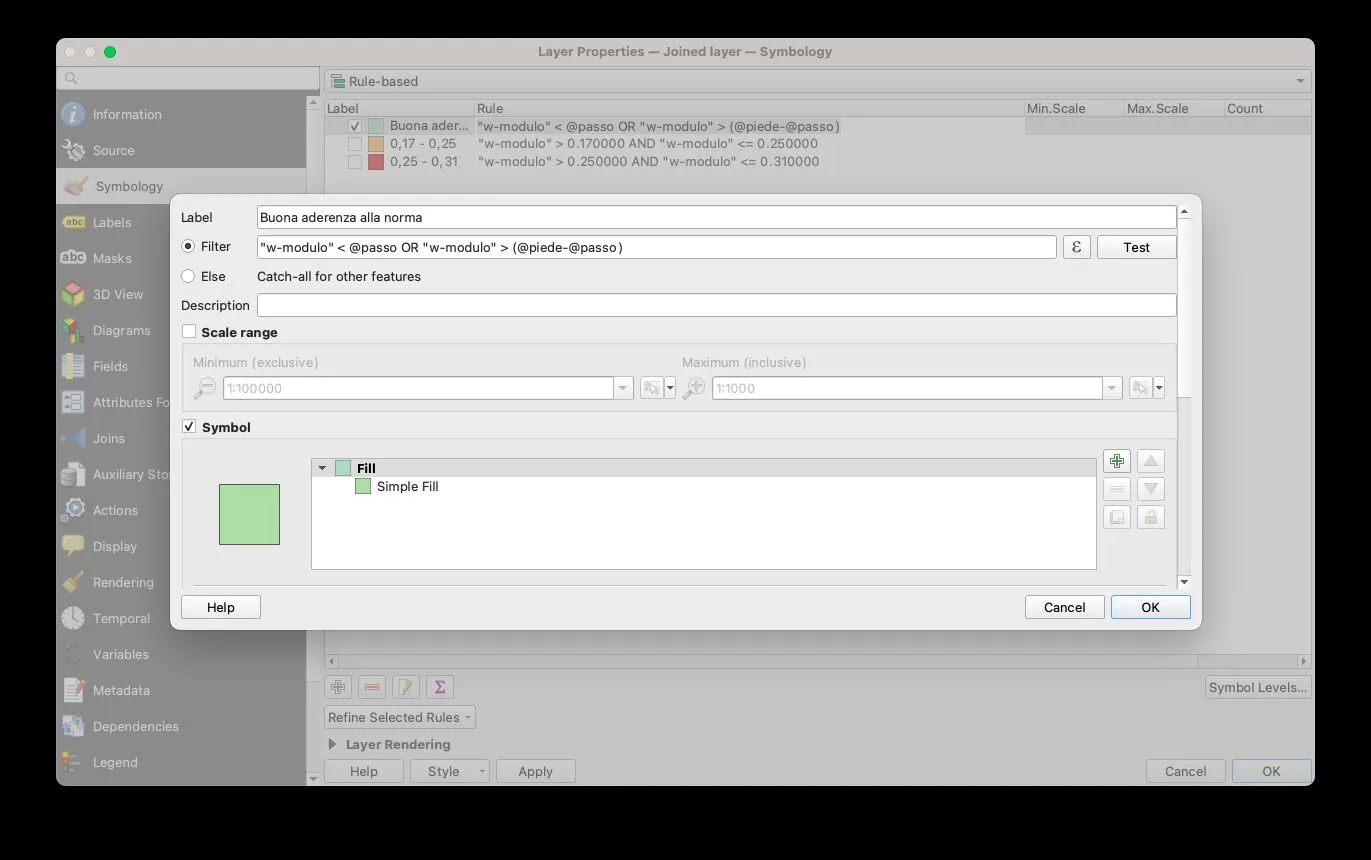Select Simple Fill layer in tree
This screenshot has height=860, width=1371.
pos(407,487)
